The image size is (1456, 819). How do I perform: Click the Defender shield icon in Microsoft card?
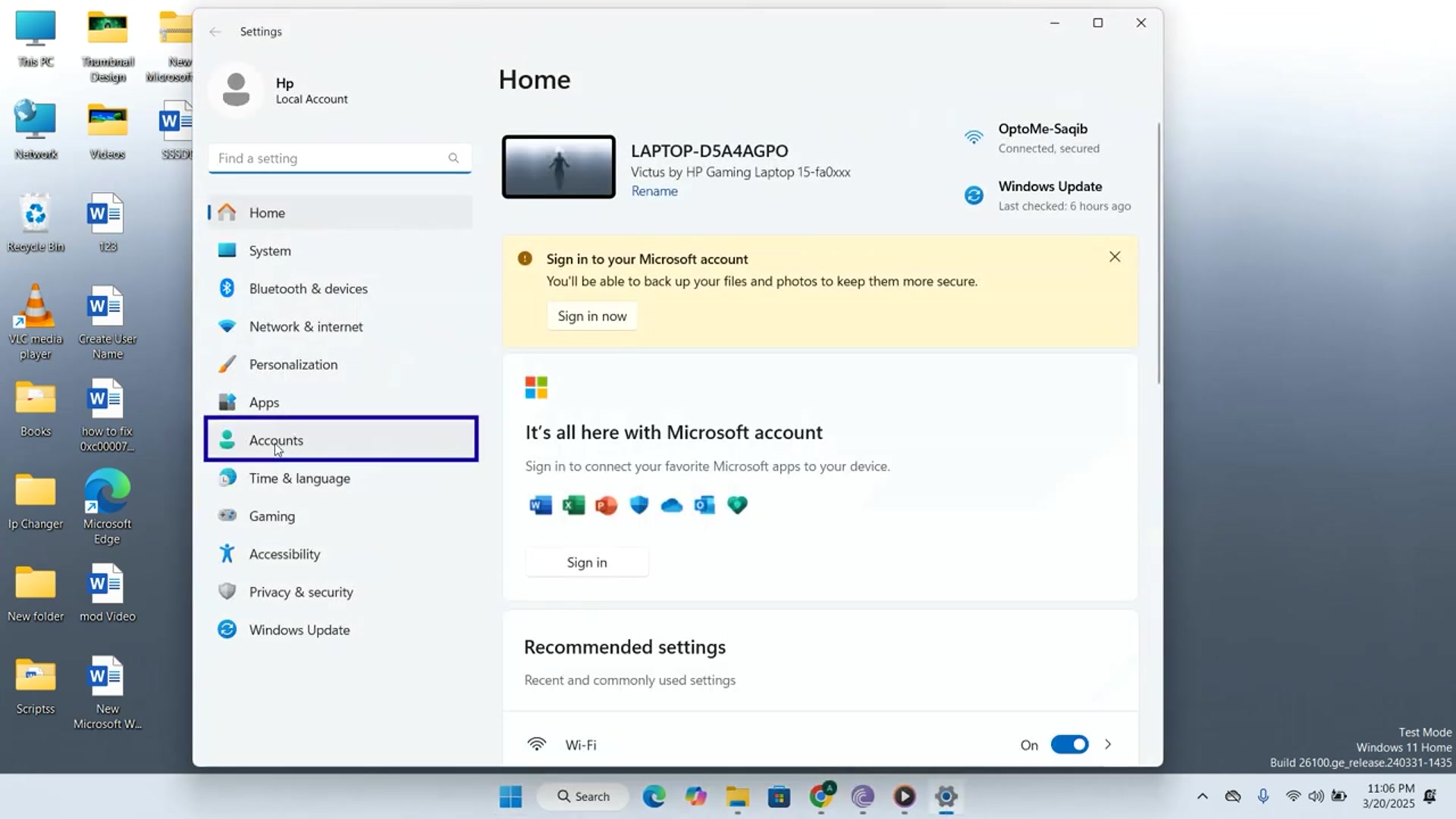click(639, 505)
